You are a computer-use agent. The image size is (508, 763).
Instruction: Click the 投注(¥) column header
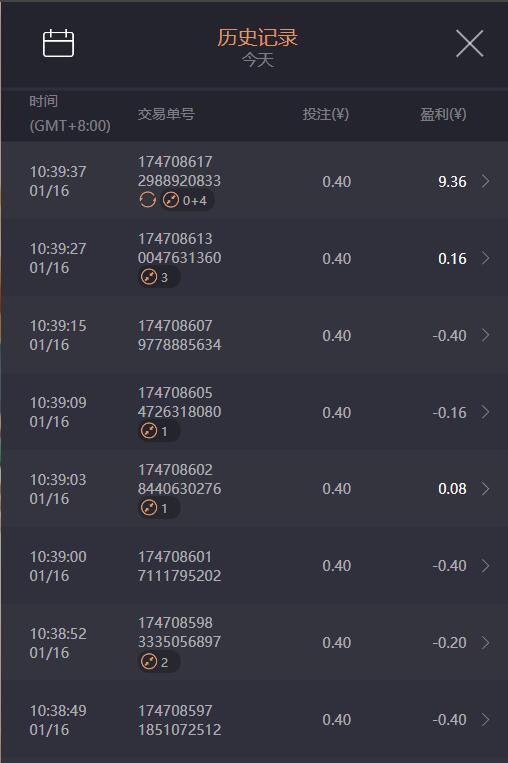[x=326, y=114]
